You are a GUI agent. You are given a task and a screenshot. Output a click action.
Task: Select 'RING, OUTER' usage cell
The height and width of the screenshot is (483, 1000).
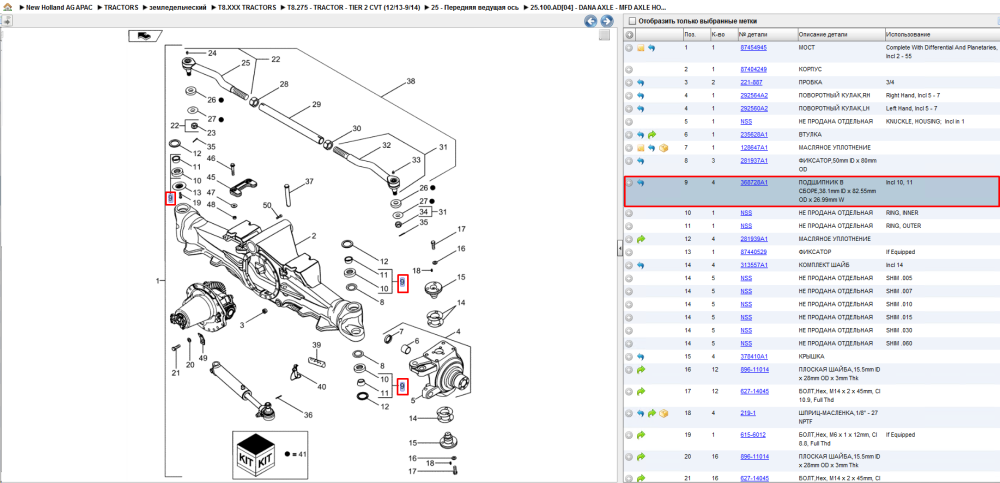[x=902, y=226]
